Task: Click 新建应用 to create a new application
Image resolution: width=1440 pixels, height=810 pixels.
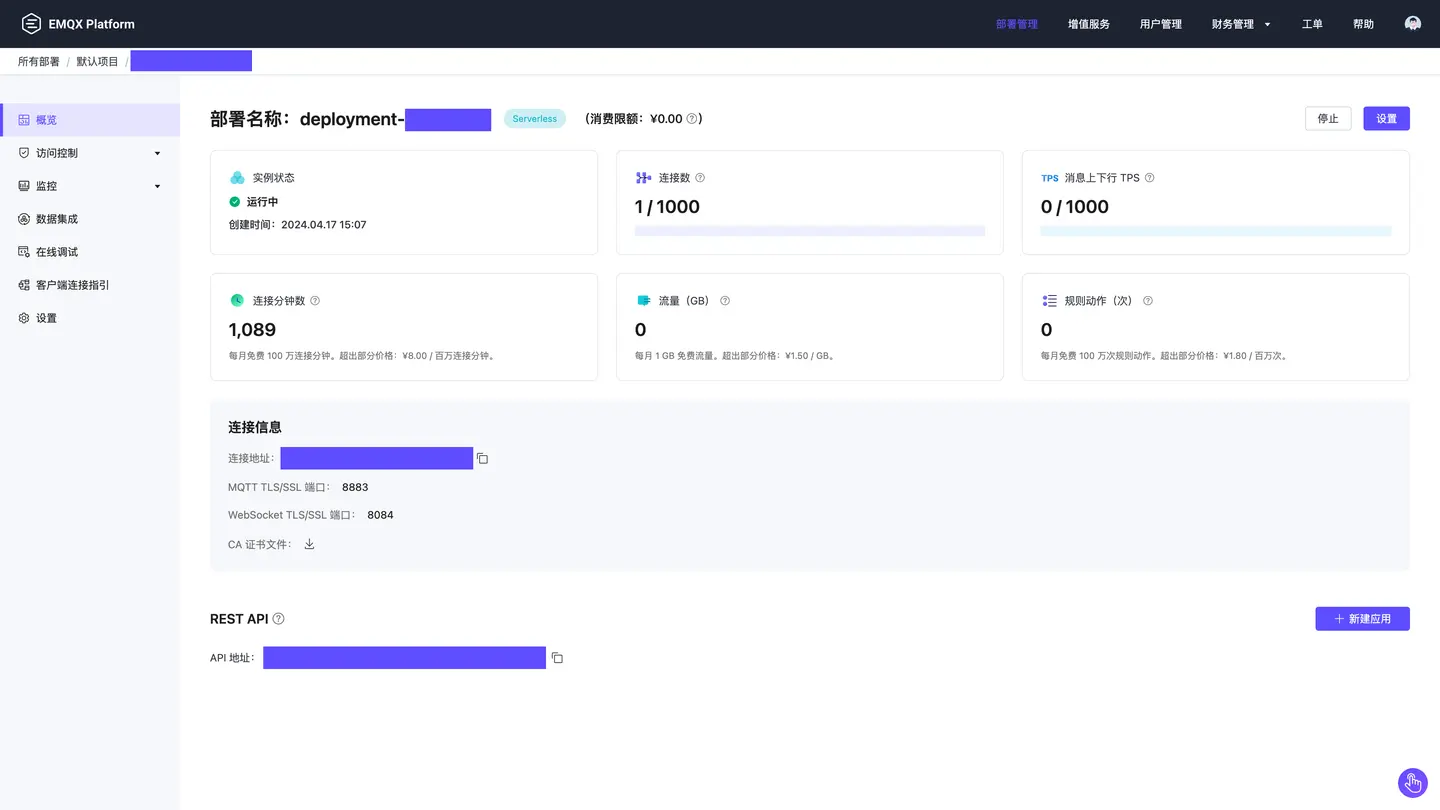Action: [x=1362, y=618]
